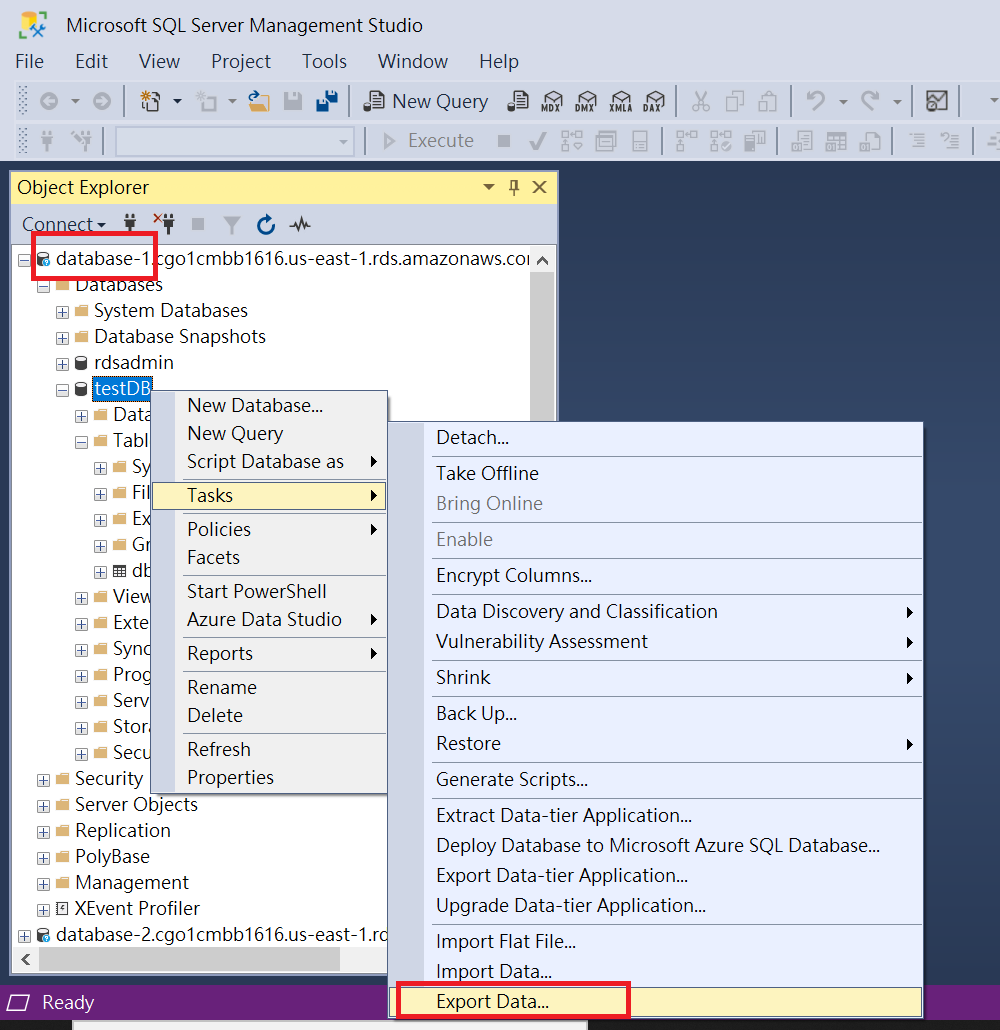
Task: Select Import Data... menu item
Action: 657,972
